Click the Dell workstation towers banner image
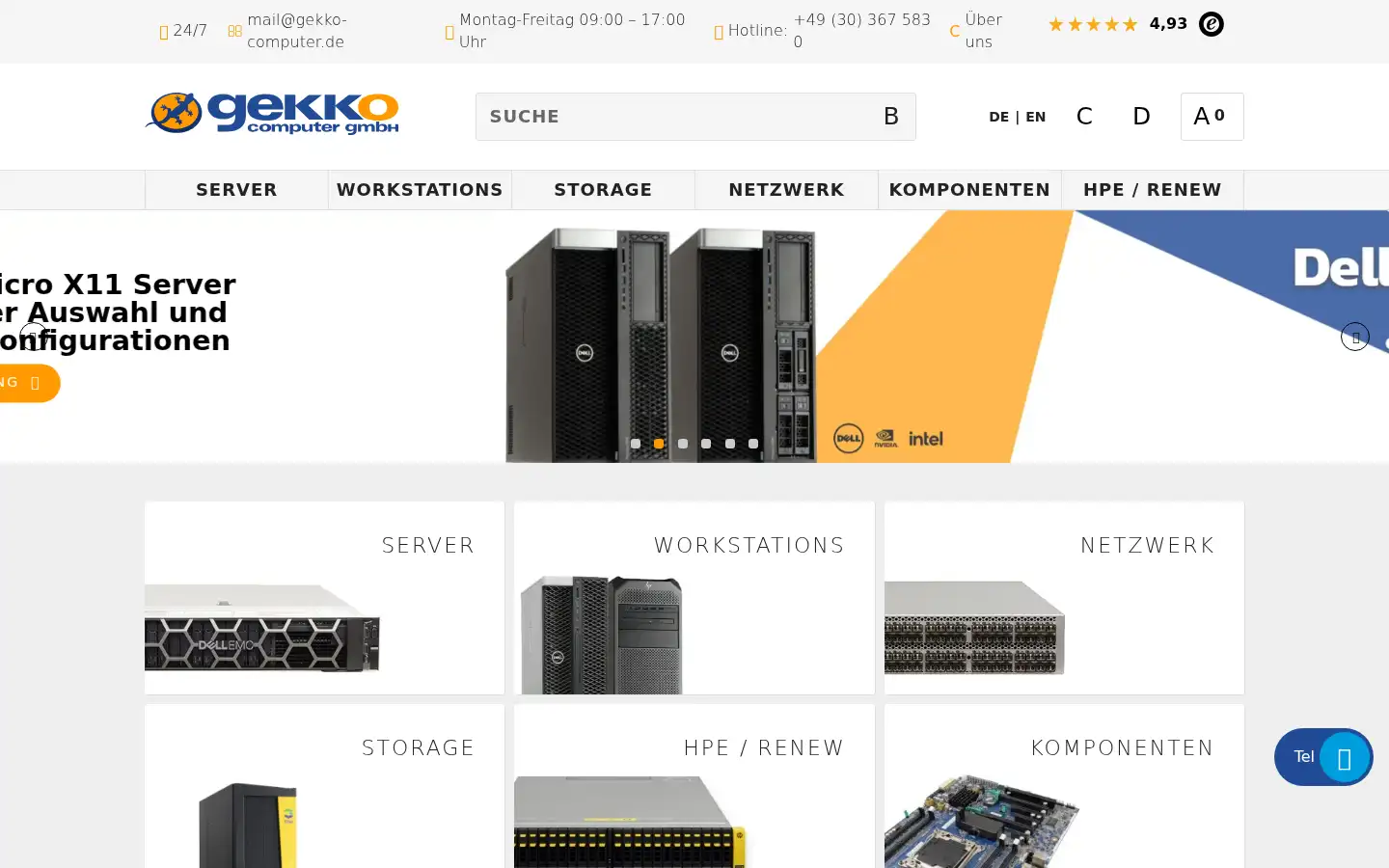 coord(661,345)
